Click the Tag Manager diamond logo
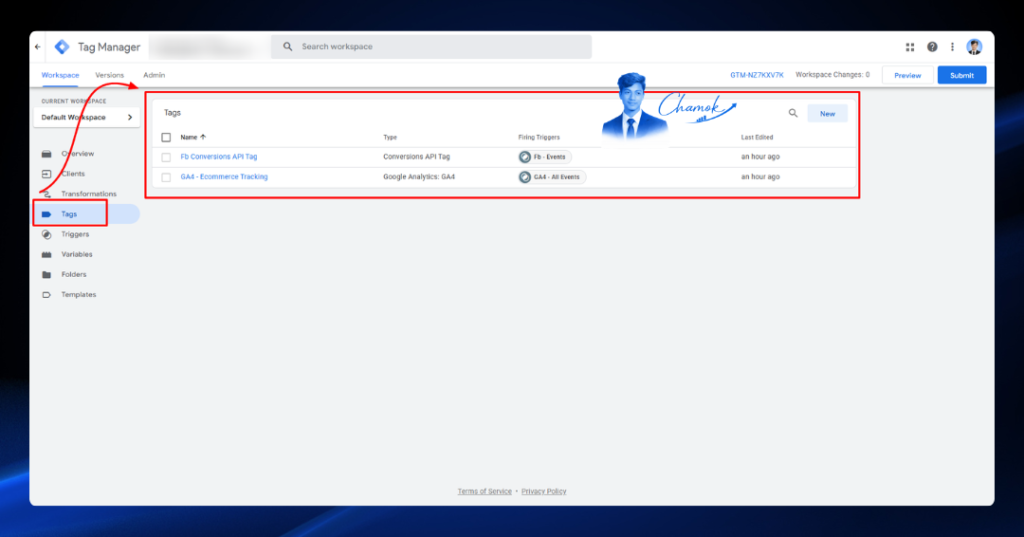The height and width of the screenshot is (537, 1024). 62,47
